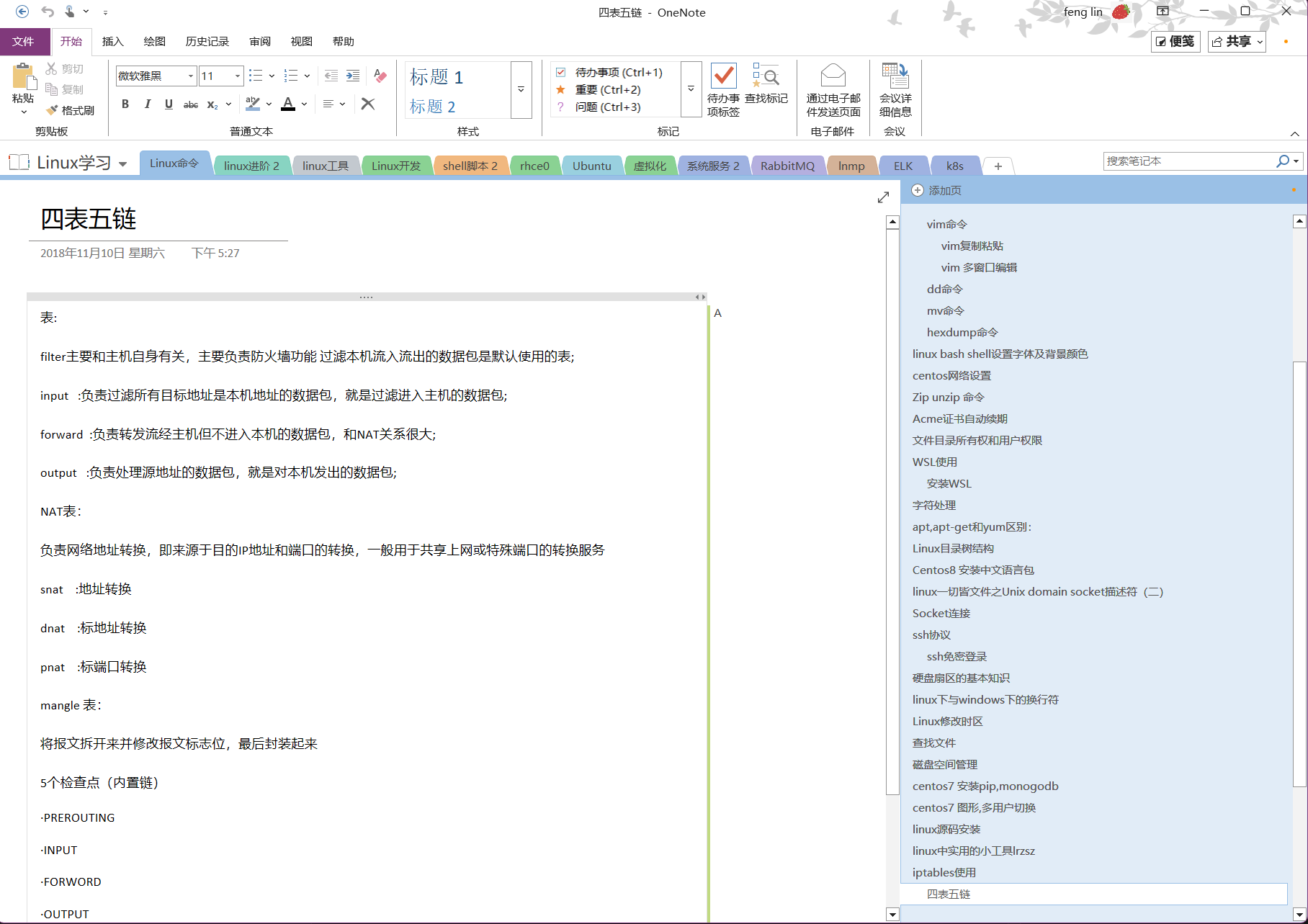The height and width of the screenshot is (924, 1308).
Task: Select the 格式刷 (Format Painter) tool
Action: tap(70, 109)
